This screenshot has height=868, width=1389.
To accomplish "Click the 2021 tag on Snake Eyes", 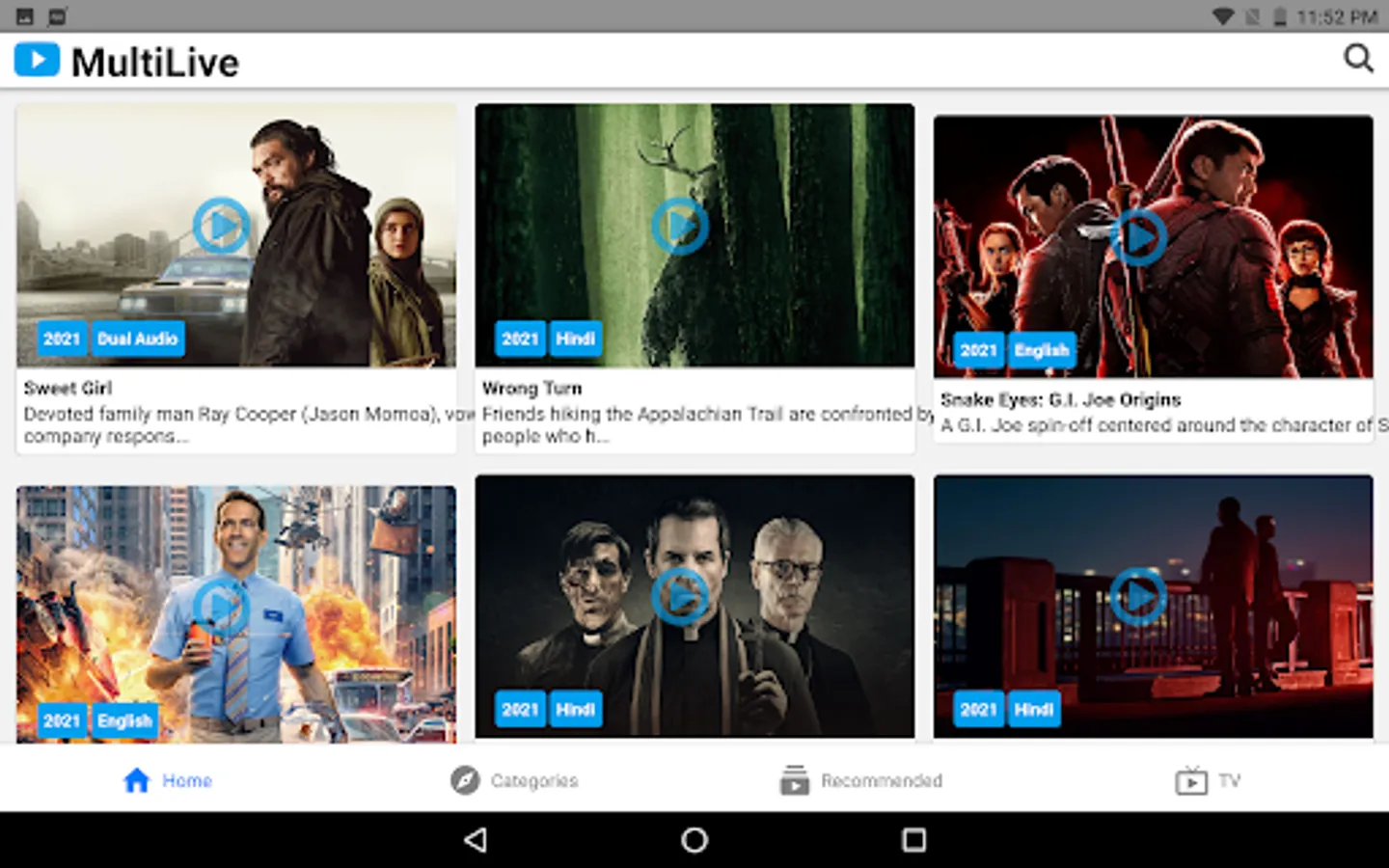I will click(x=978, y=350).
